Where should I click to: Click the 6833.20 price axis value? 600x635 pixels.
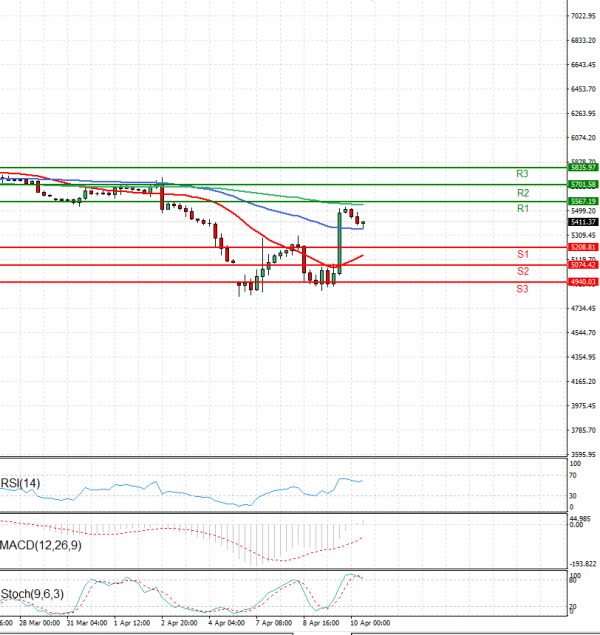(x=583, y=40)
